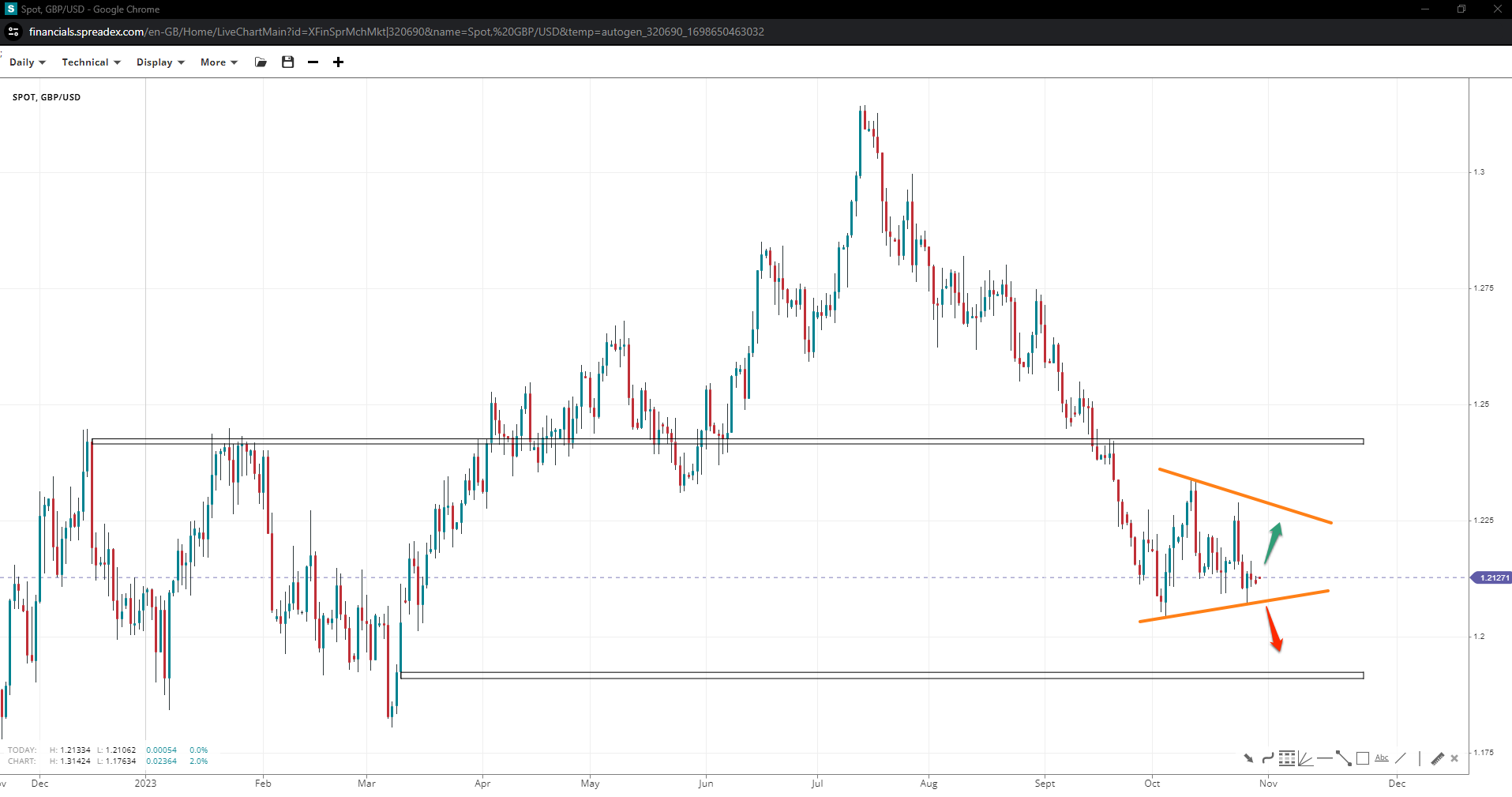This screenshot has width=1512, height=797.
Task: View site information icon in address bar
Action: [13, 32]
